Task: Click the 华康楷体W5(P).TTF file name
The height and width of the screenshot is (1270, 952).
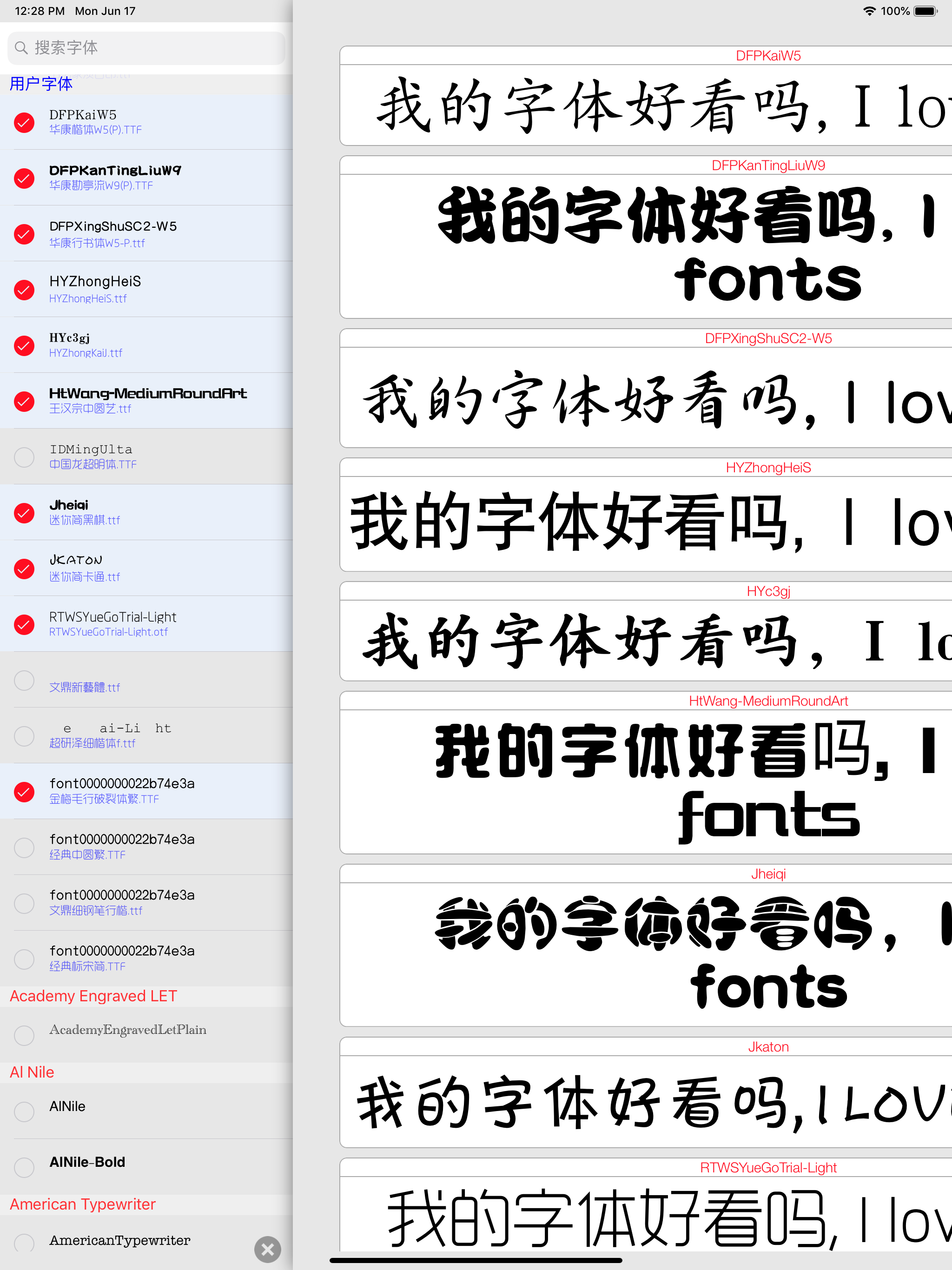Action: pyautogui.click(x=95, y=130)
